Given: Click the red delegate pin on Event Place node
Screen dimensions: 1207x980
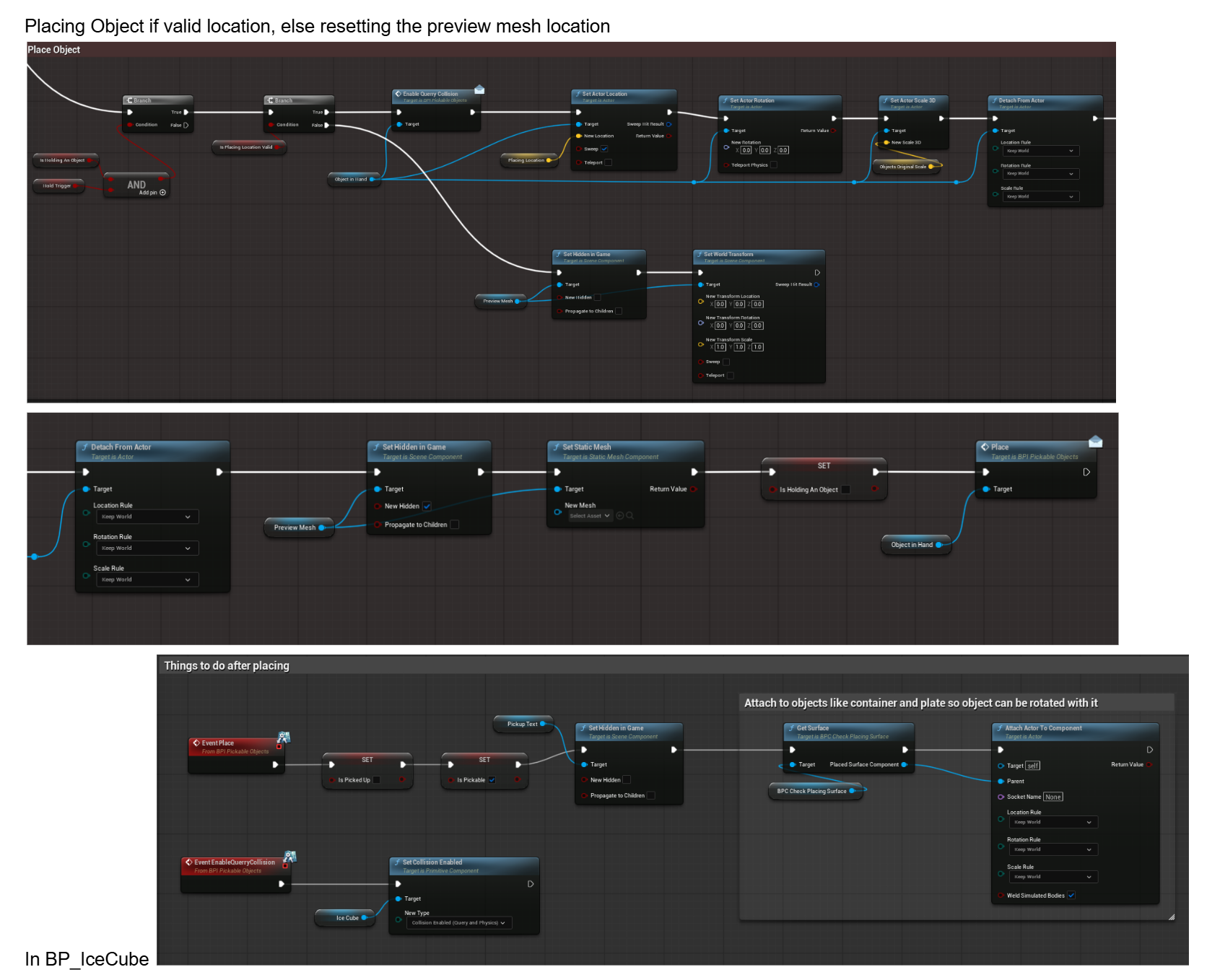Looking at the screenshot, I should tap(279, 746).
